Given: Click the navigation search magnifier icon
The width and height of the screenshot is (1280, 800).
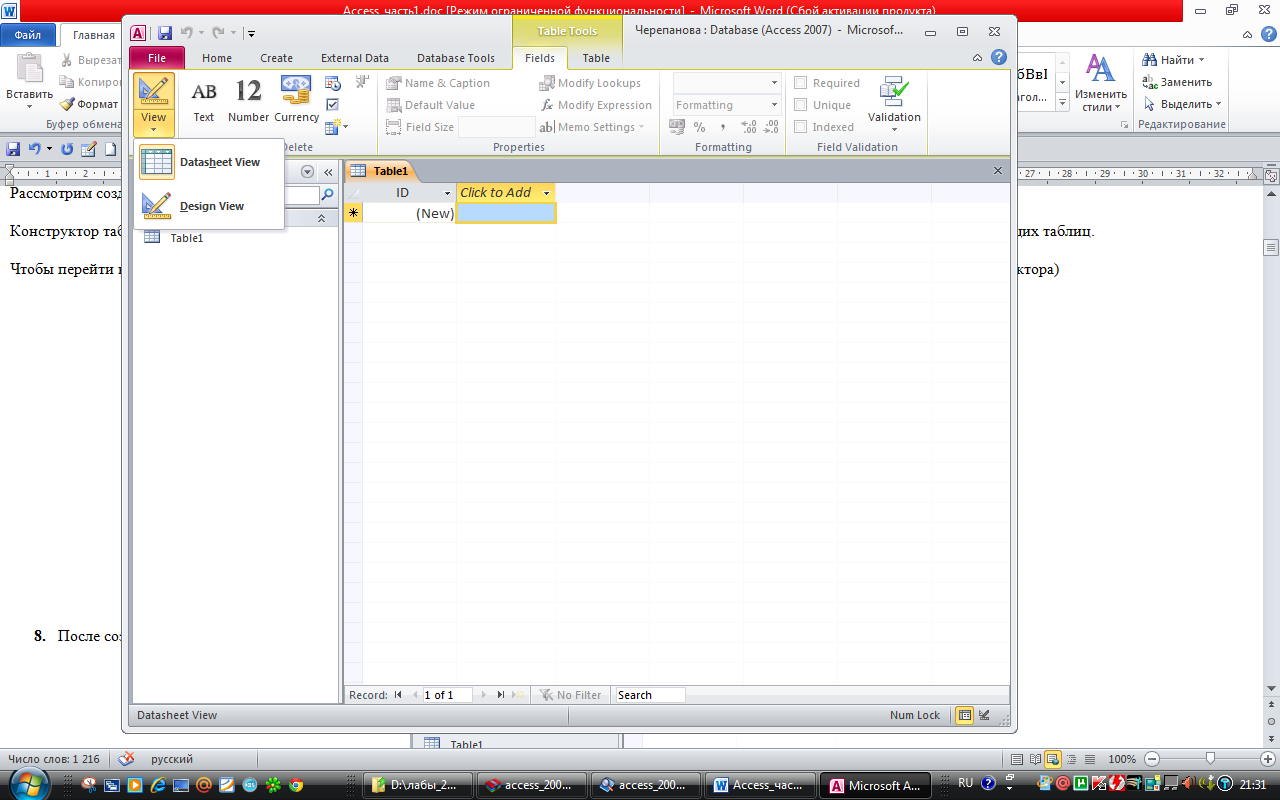Looking at the screenshot, I should (x=326, y=195).
